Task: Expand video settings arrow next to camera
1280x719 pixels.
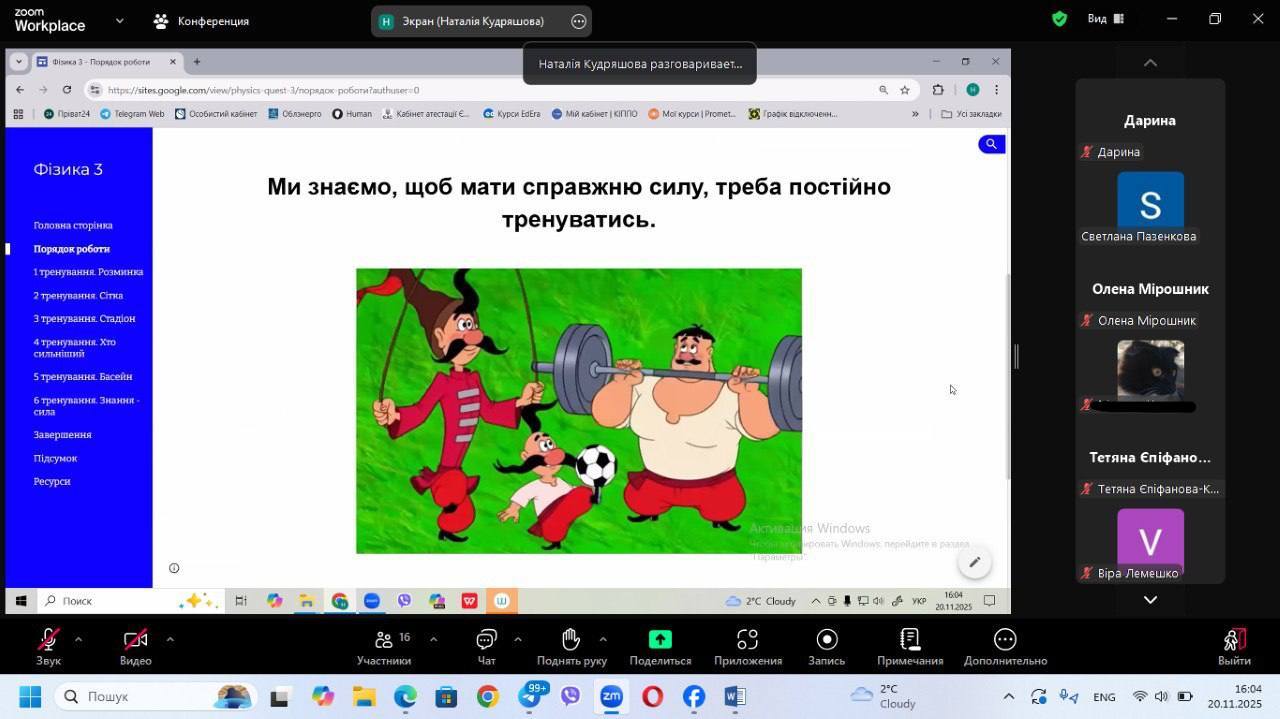Action: (x=169, y=639)
